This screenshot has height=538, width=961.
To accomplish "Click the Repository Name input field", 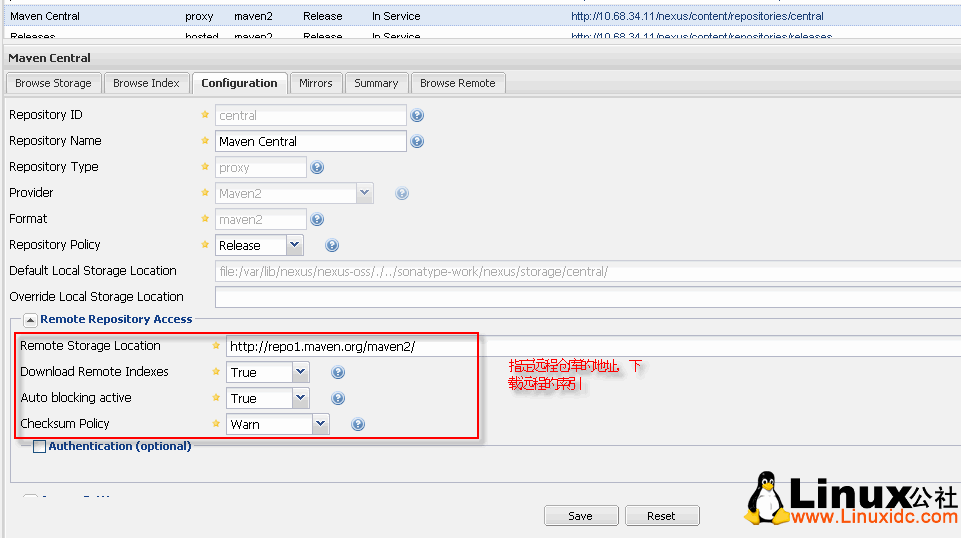I will tap(311, 142).
